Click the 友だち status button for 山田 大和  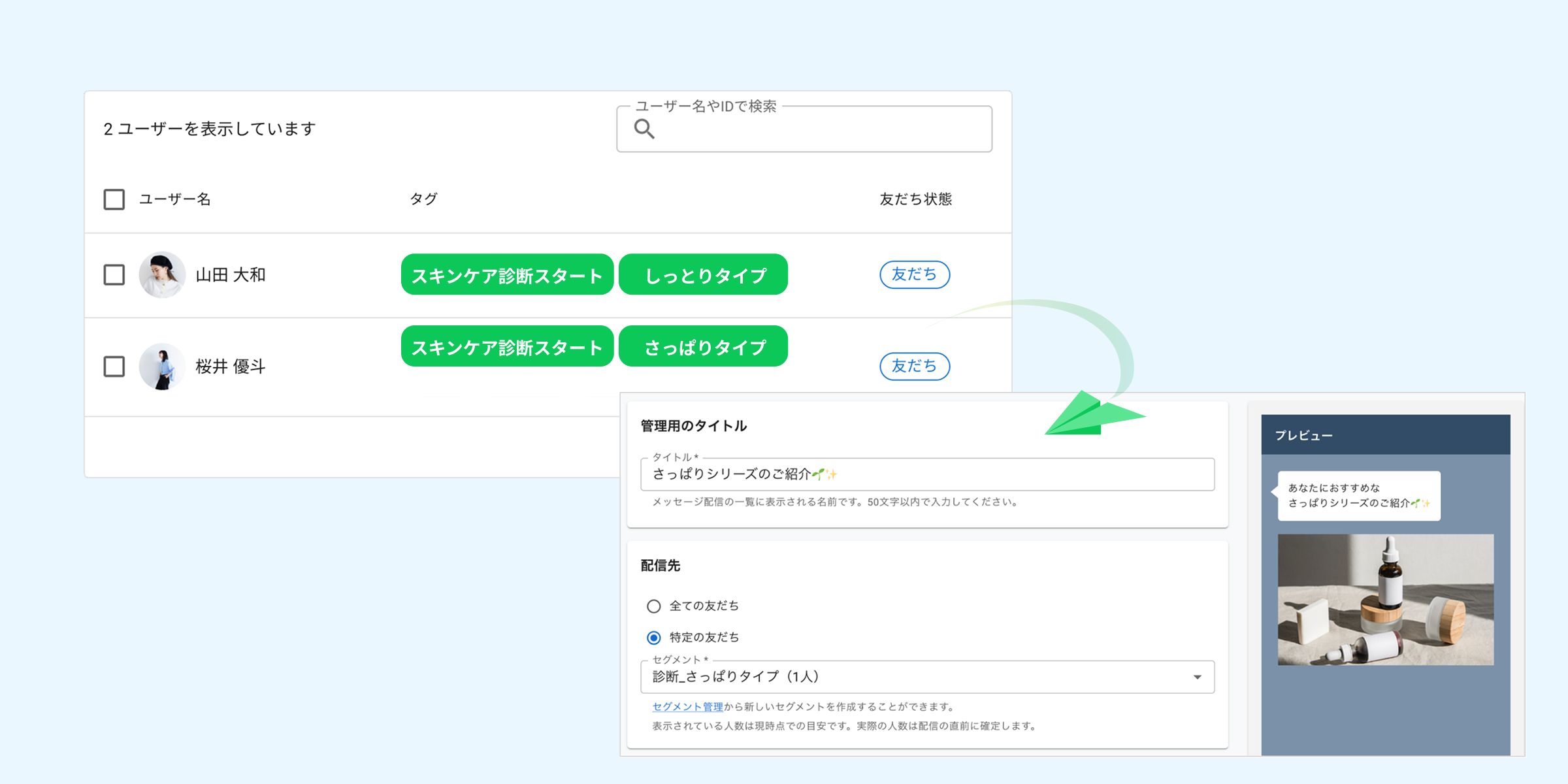pyautogui.click(x=915, y=275)
